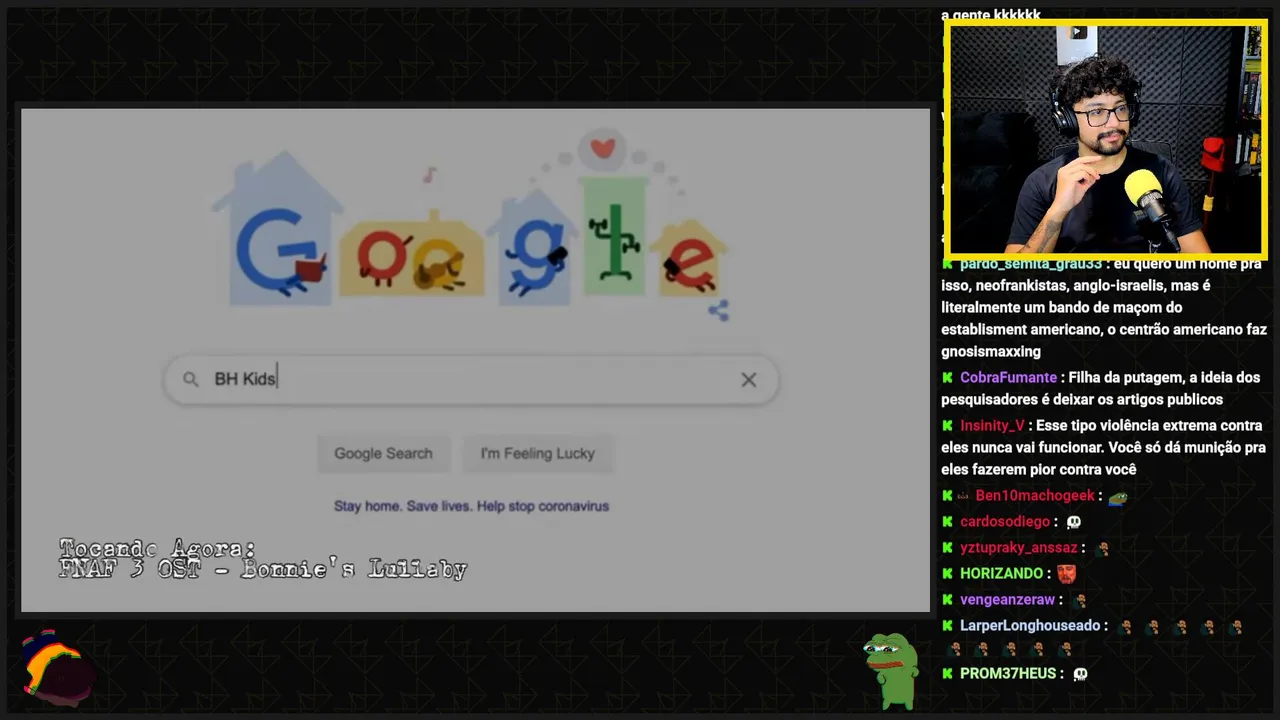Click the green K badge beside CobraFumante
Viewport: 1280px width, 720px height.
(947, 378)
